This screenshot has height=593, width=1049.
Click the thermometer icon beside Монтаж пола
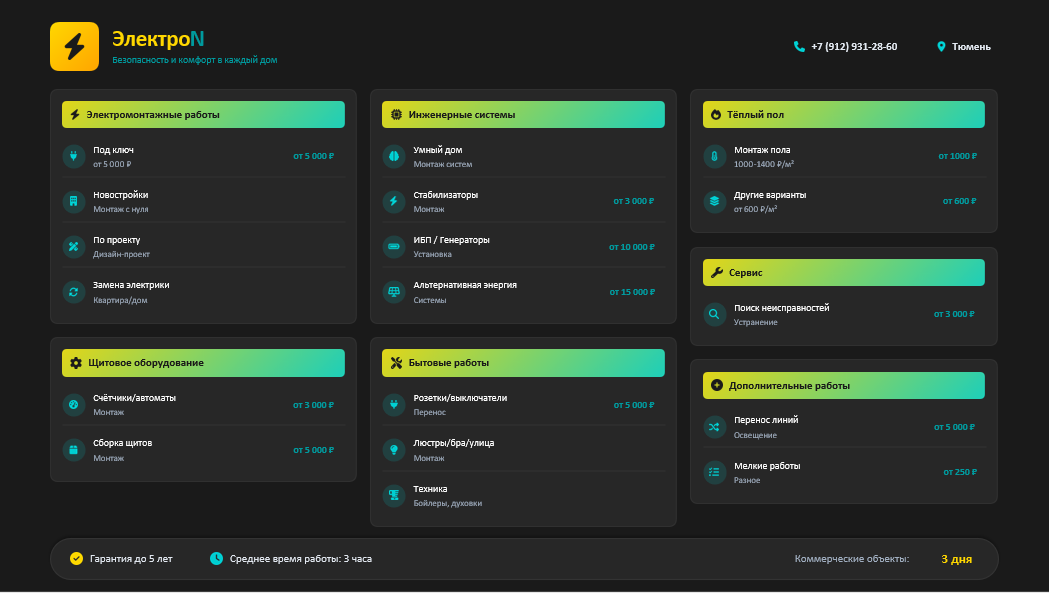click(x=714, y=156)
